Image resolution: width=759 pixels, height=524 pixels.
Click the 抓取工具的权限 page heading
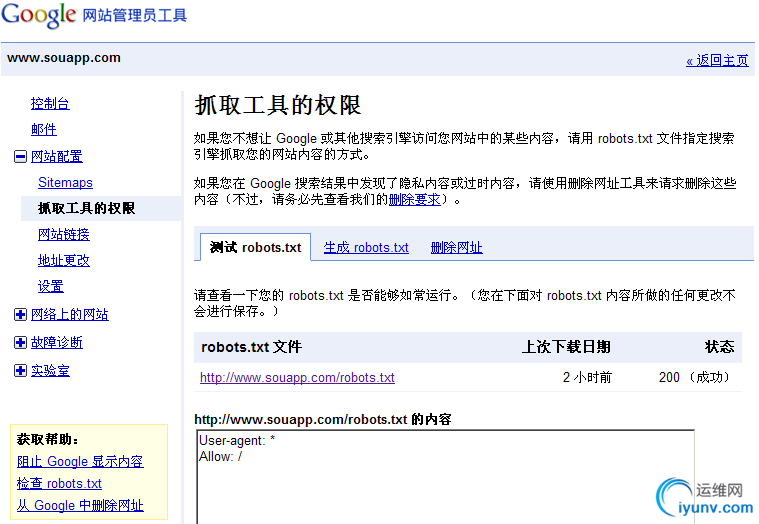278,105
